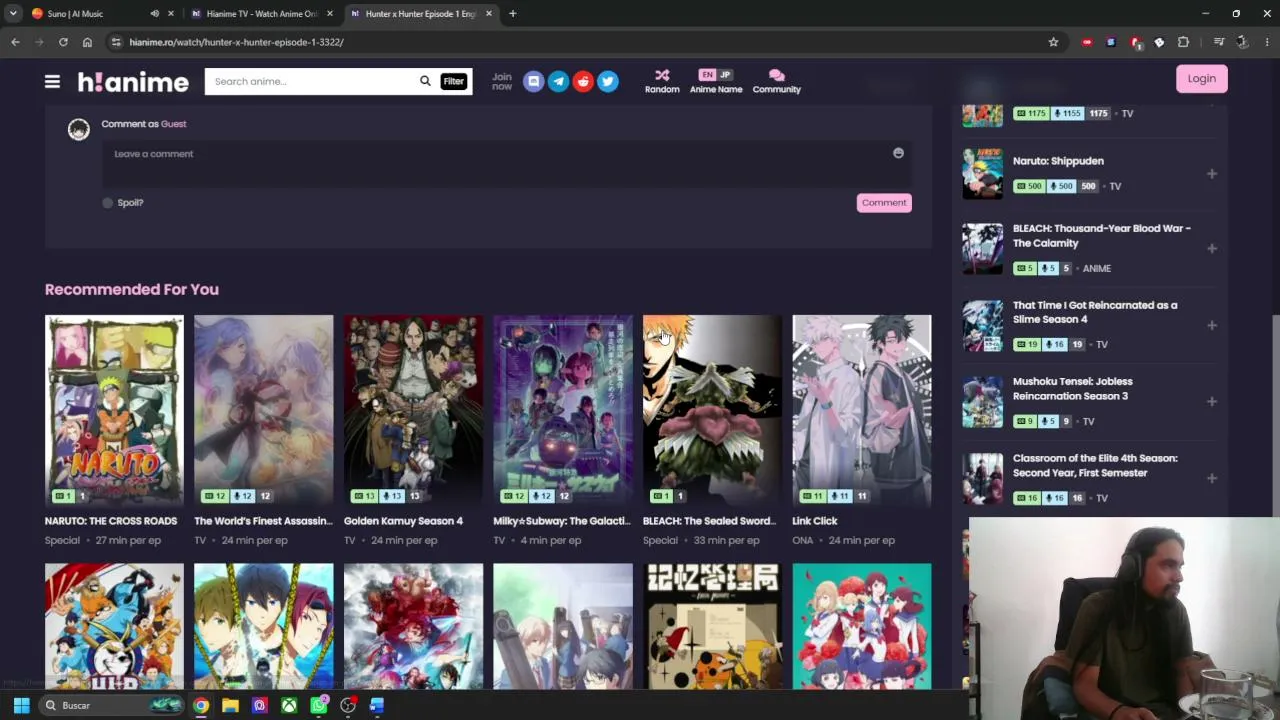
Task: Submit with the Comment button
Action: click(x=884, y=203)
